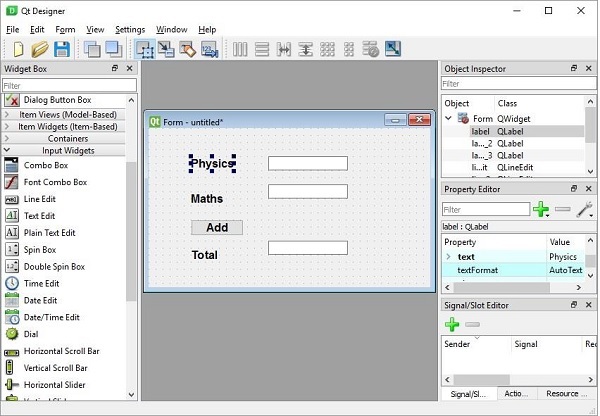600x416 pixels.
Task: Select the Edit Widgets mode icon
Action: click(144, 49)
